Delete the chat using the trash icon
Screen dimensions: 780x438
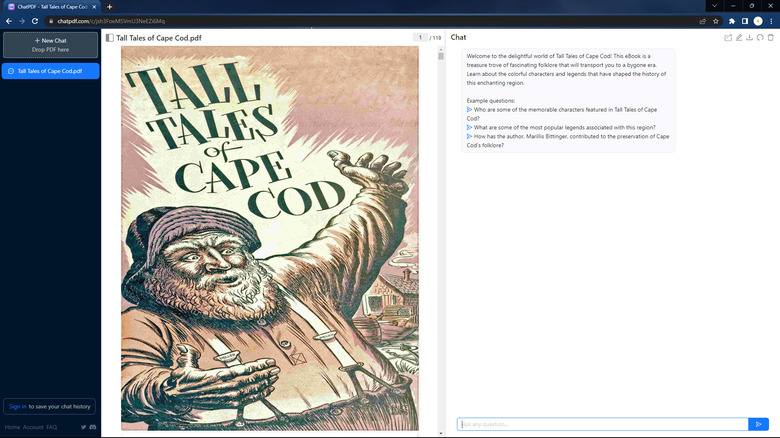tap(771, 37)
